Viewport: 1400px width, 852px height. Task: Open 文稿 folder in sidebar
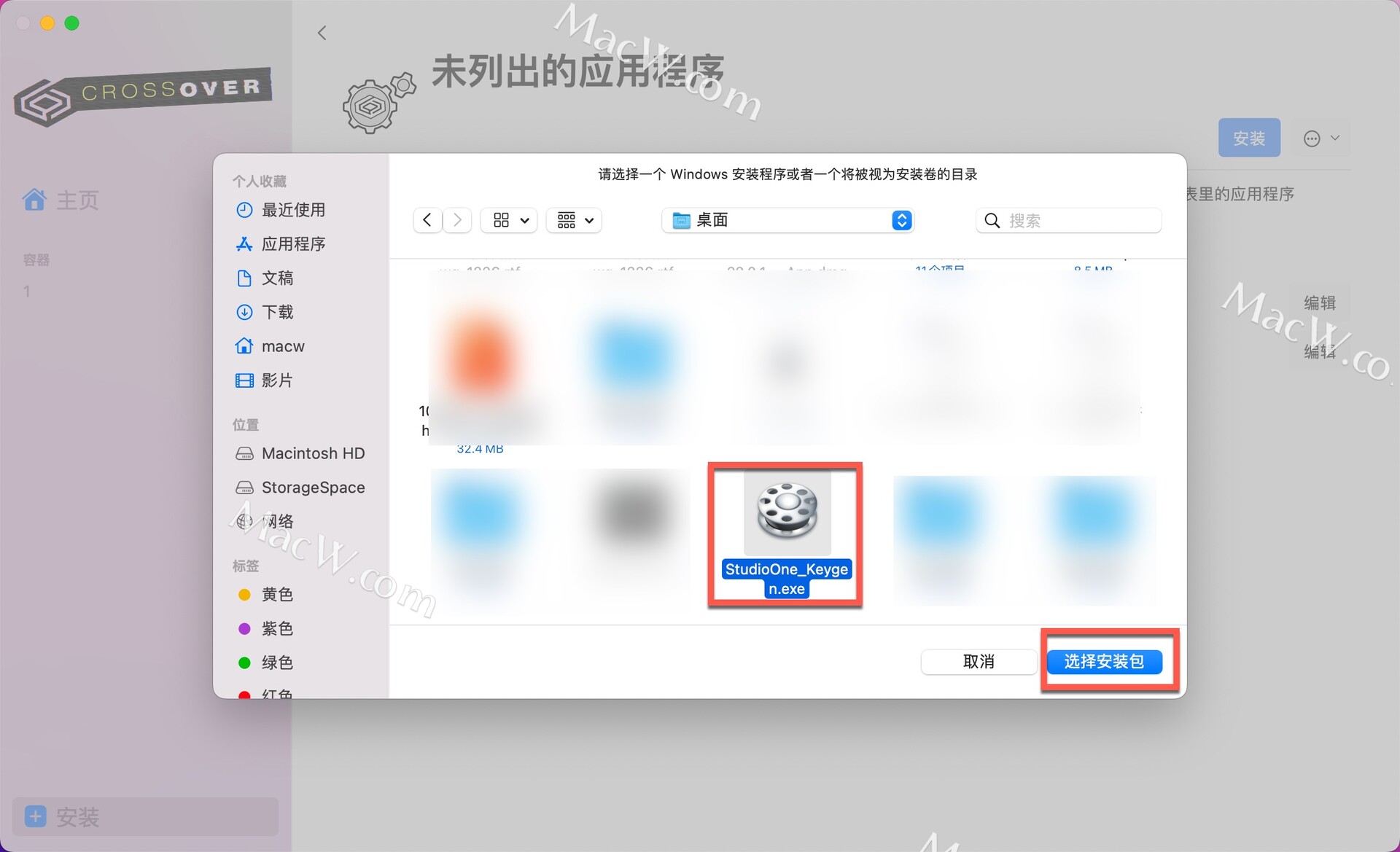coord(276,278)
